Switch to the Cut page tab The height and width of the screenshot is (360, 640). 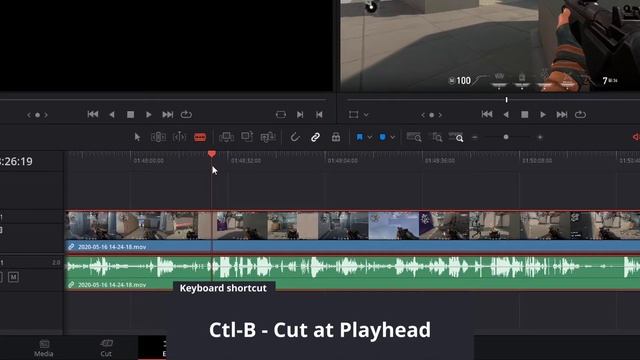pyautogui.click(x=106, y=348)
